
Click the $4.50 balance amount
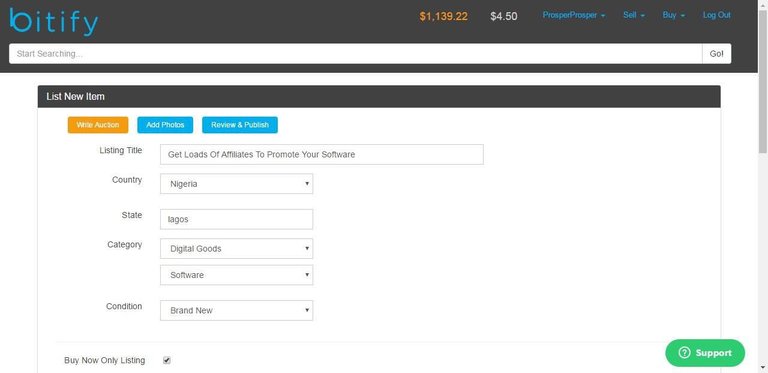pos(504,16)
